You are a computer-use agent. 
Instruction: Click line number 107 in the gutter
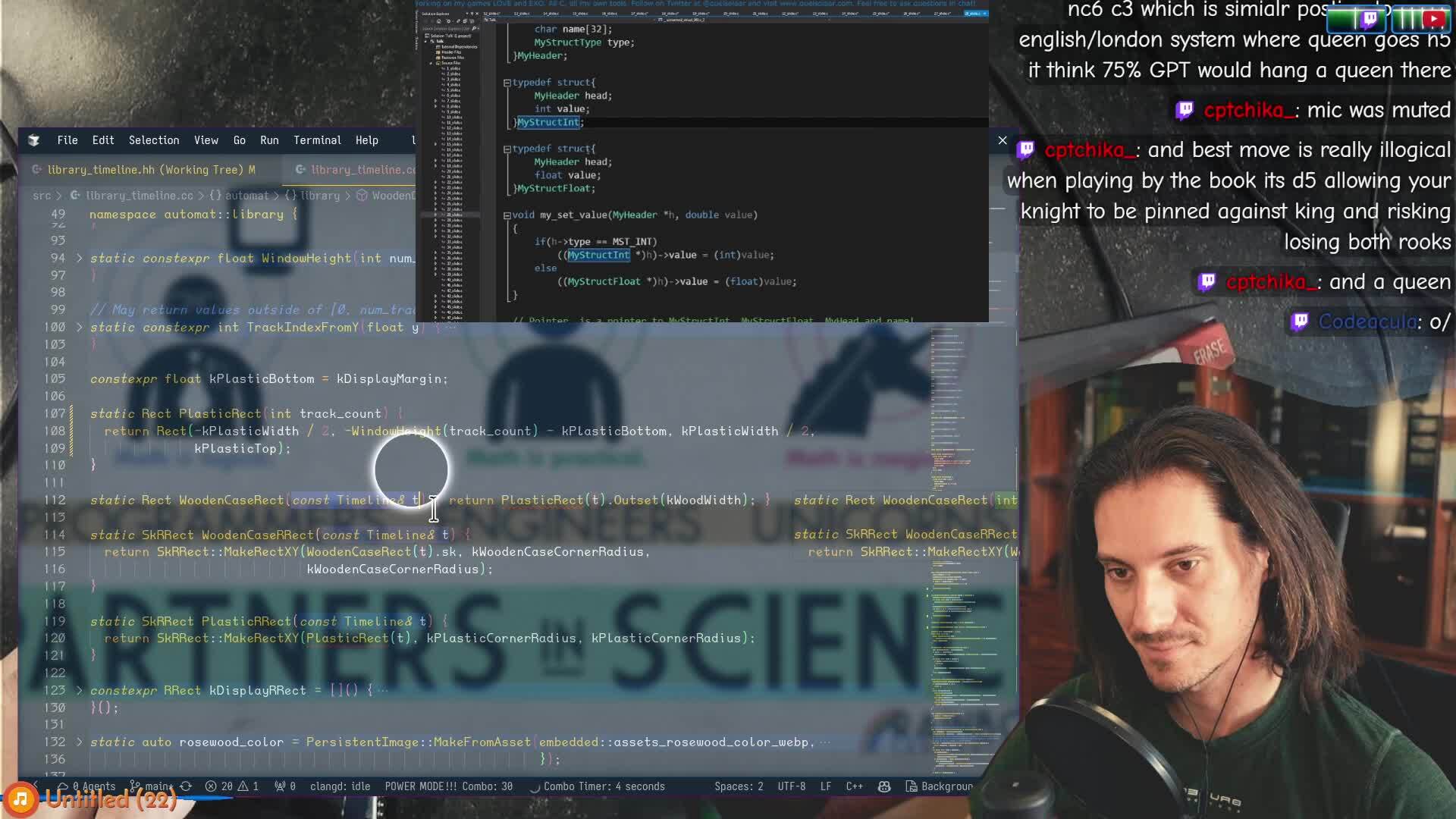(x=55, y=414)
